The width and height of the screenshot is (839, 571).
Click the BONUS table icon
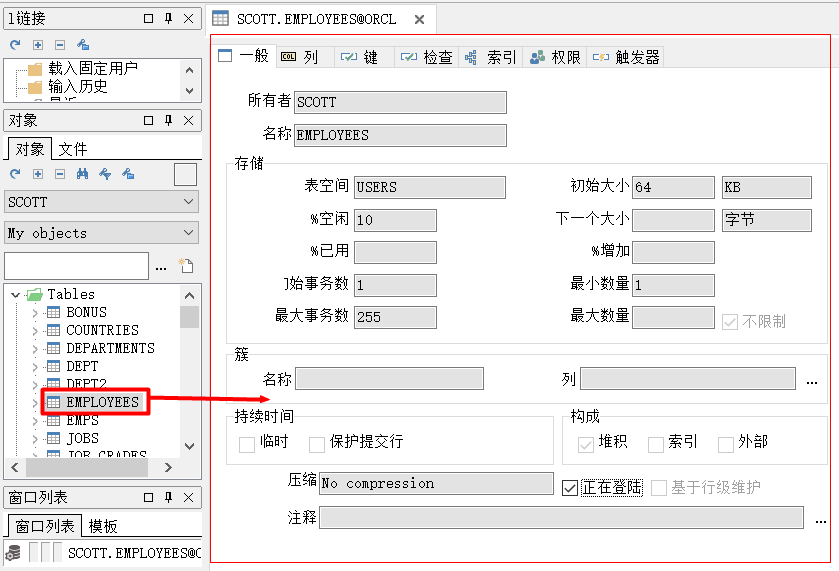coord(54,312)
